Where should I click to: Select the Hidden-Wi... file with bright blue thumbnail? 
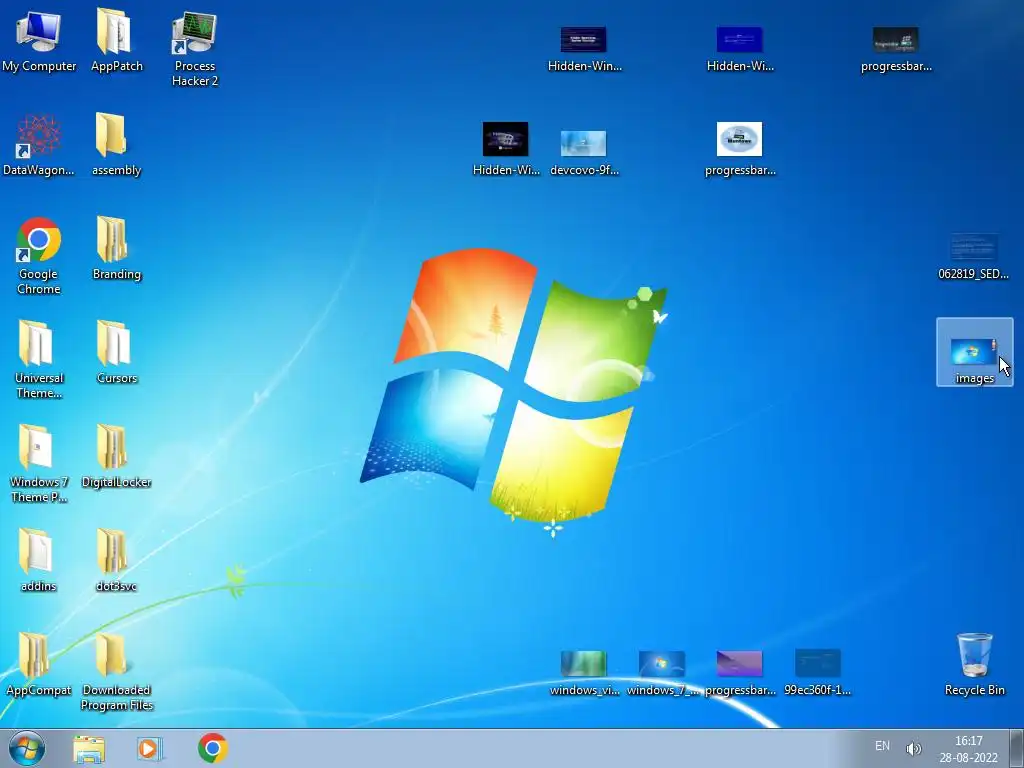click(739, 49)
